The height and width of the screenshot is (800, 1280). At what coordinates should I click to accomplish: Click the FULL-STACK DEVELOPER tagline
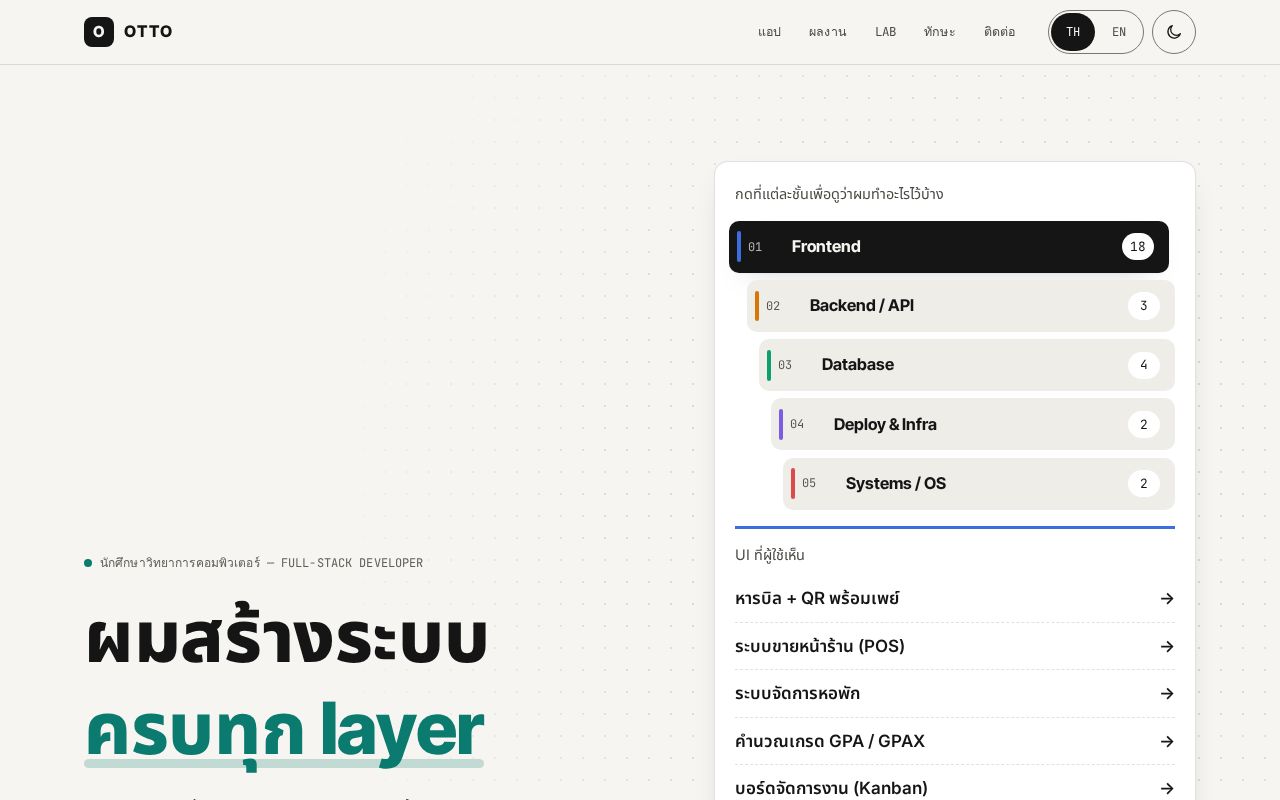click(352, 563)
